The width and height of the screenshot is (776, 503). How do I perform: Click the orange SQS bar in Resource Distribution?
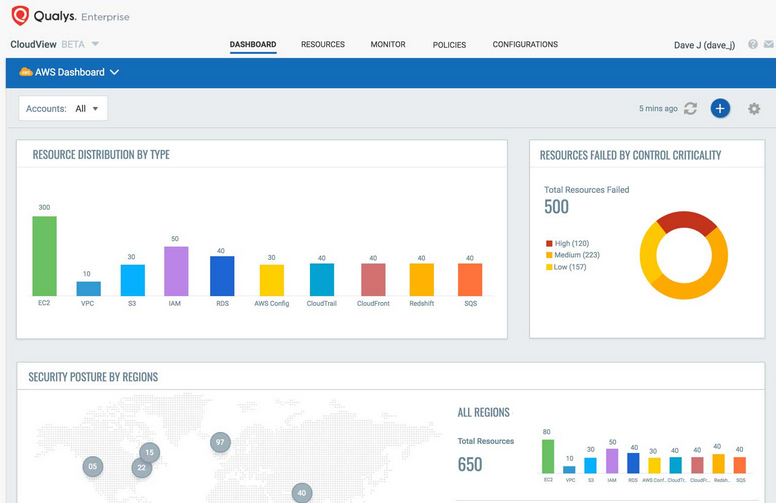(x=470, y=280)
